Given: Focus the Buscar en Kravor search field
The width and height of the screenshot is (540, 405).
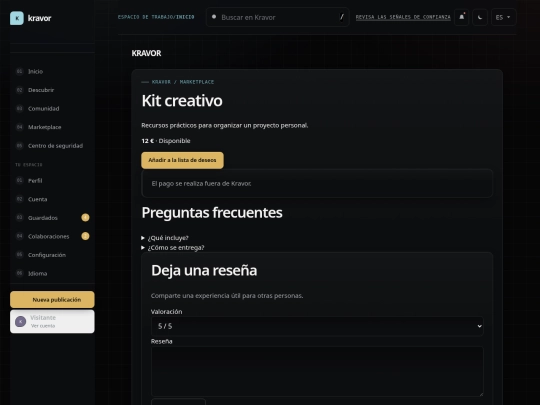Looking at the screenshot, I should tap(278, 17).
